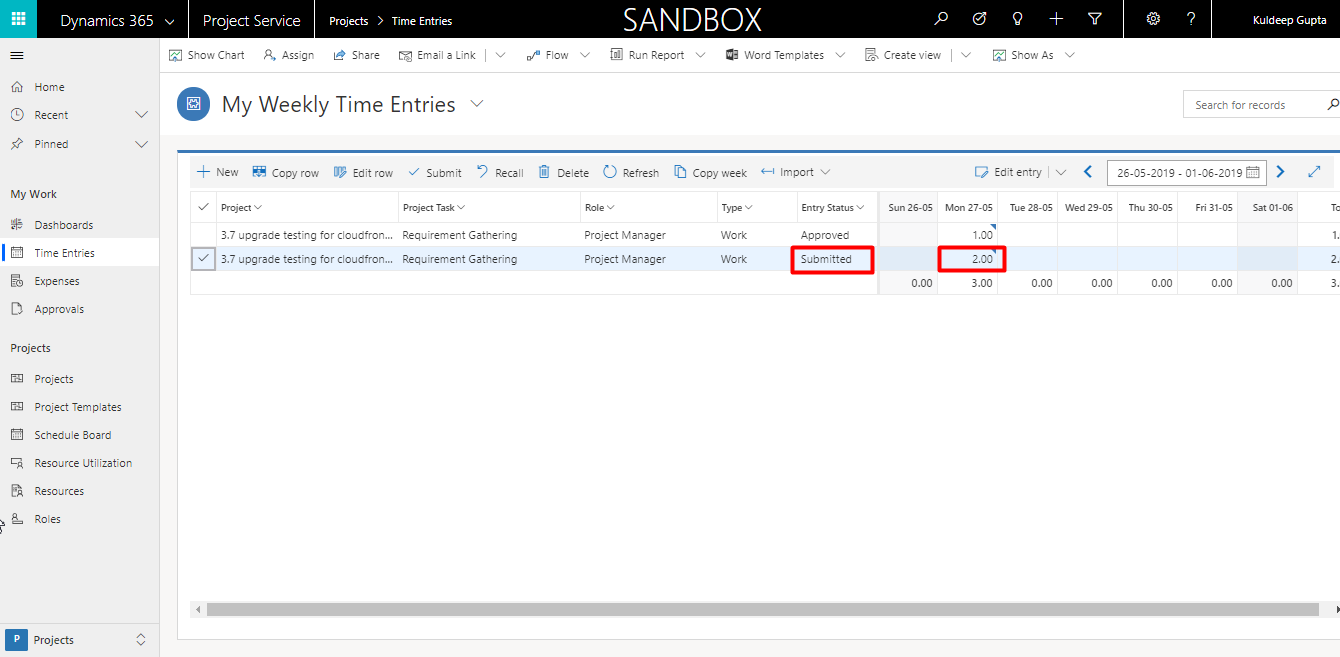Open the Entry Status column filter
This screenshot has width=1340, height=657.
[x=861, y=207]
